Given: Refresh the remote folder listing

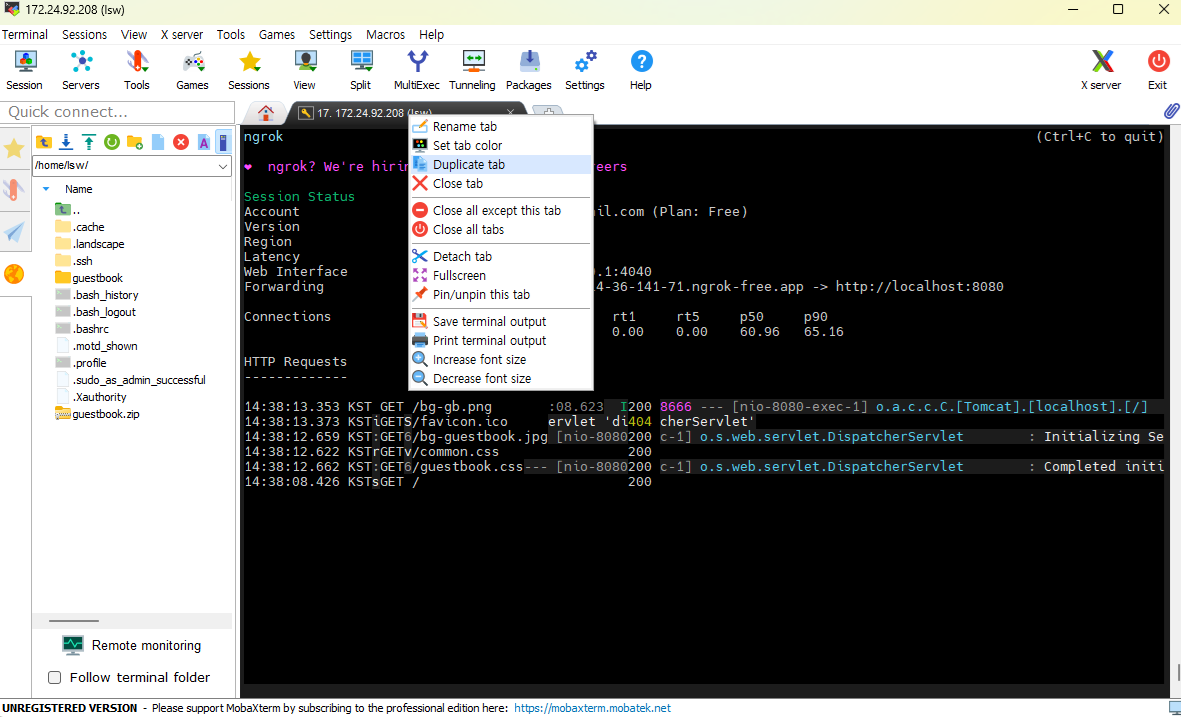Looking at the screenshot, I should coord(112,142).
